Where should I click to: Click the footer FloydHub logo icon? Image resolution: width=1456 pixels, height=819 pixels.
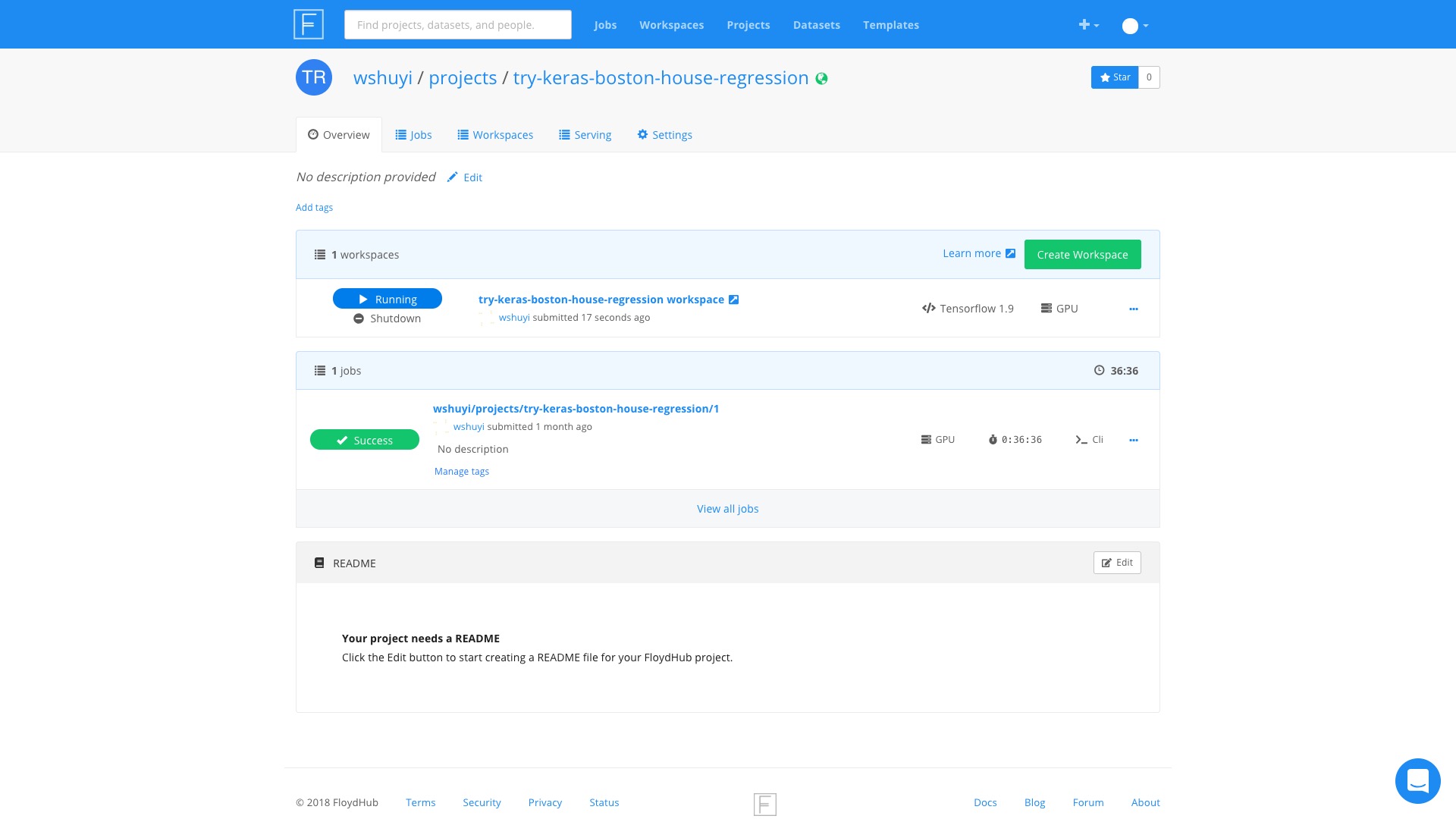click(x=764, y=804)
